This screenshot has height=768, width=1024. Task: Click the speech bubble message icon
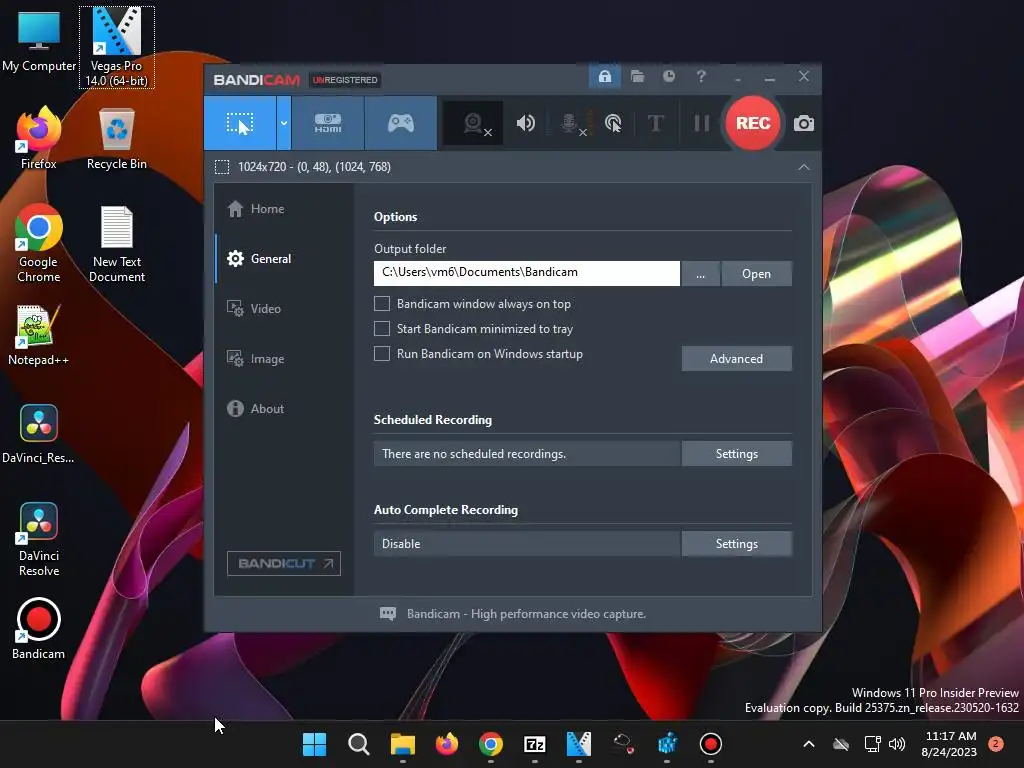pyautogui.click(x=388, y=614)
